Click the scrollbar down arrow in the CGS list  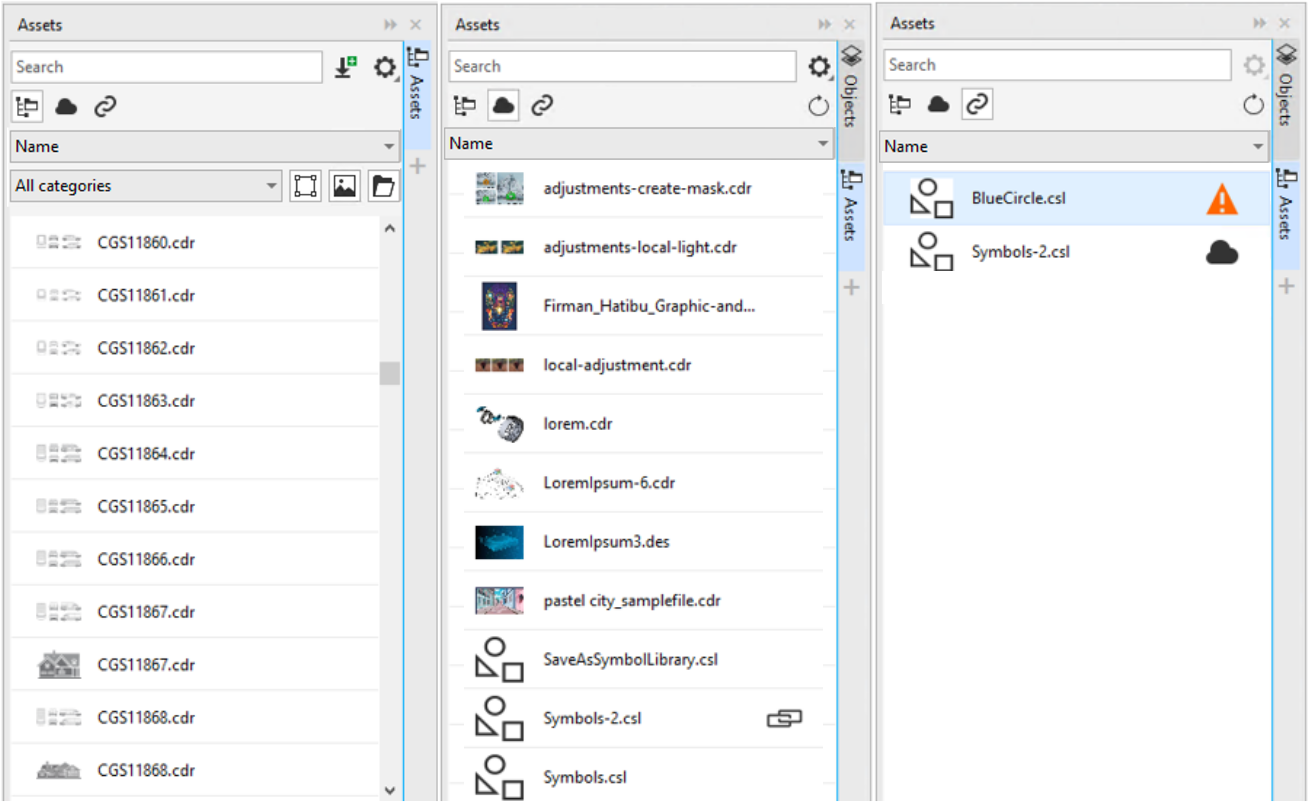(390, 790)
